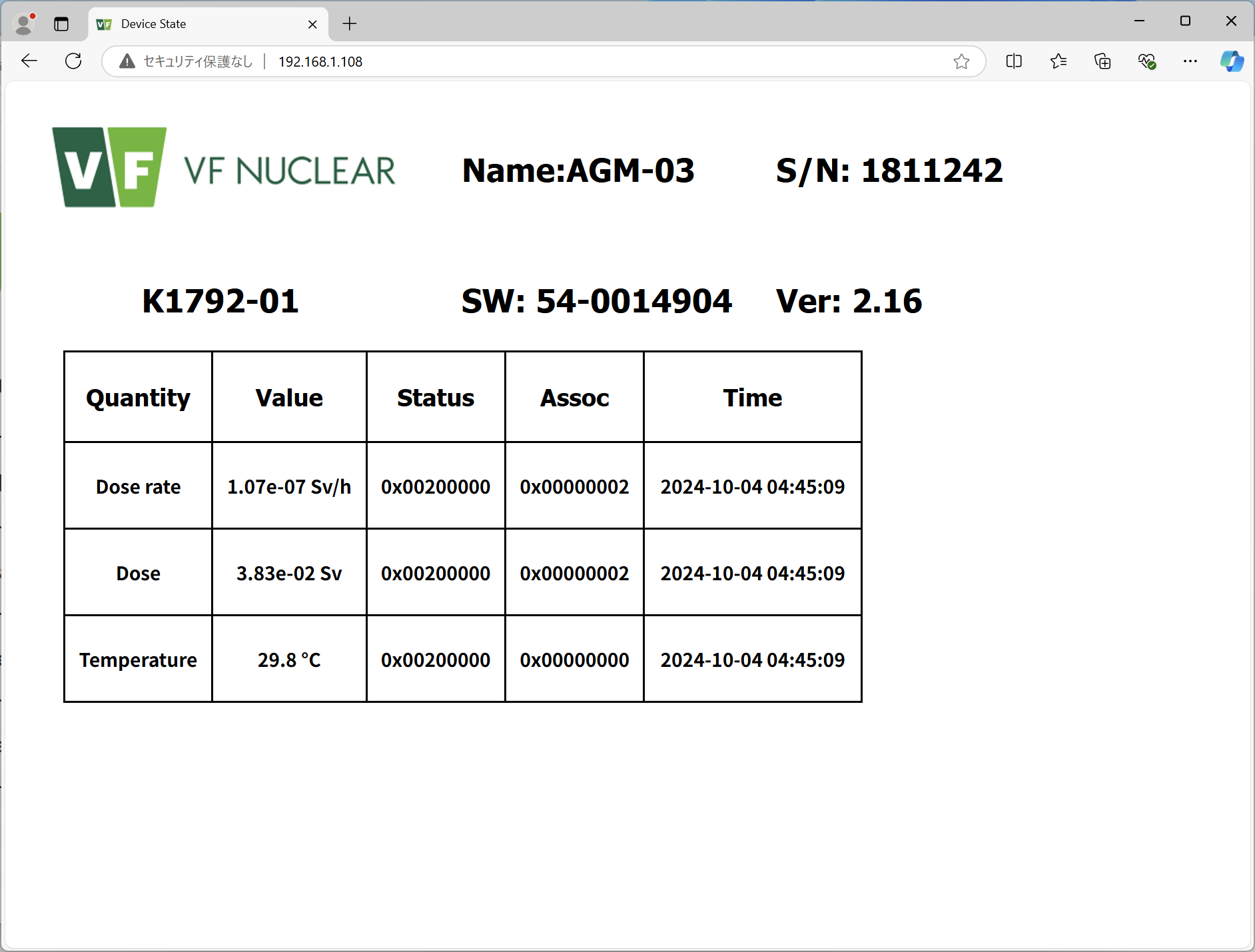Image resolution: width=1255 pixels, height=952 pixels.
Task: Reload the page with refresh icon
Action: (73, 61)
